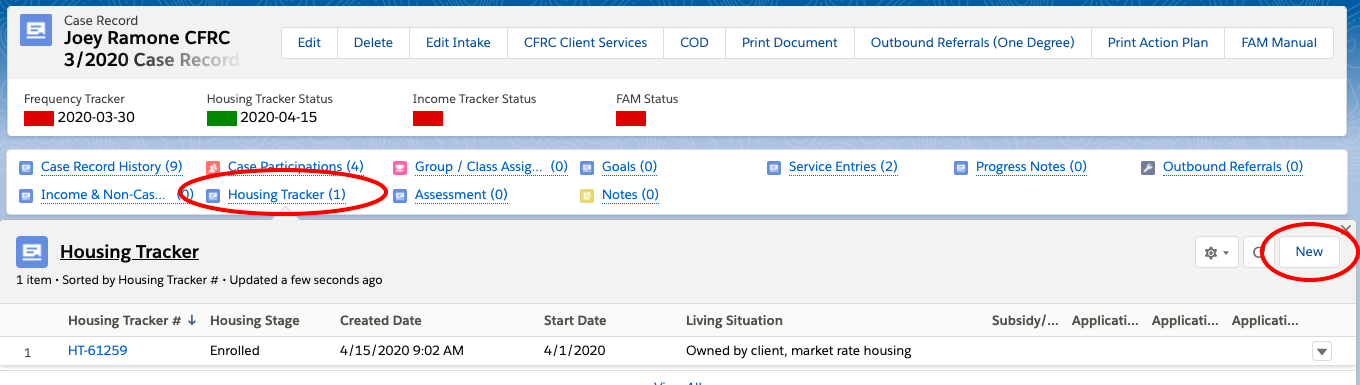Click the Case Participations icon
Screen dimensions: 1360x385
tap(212, 168)
